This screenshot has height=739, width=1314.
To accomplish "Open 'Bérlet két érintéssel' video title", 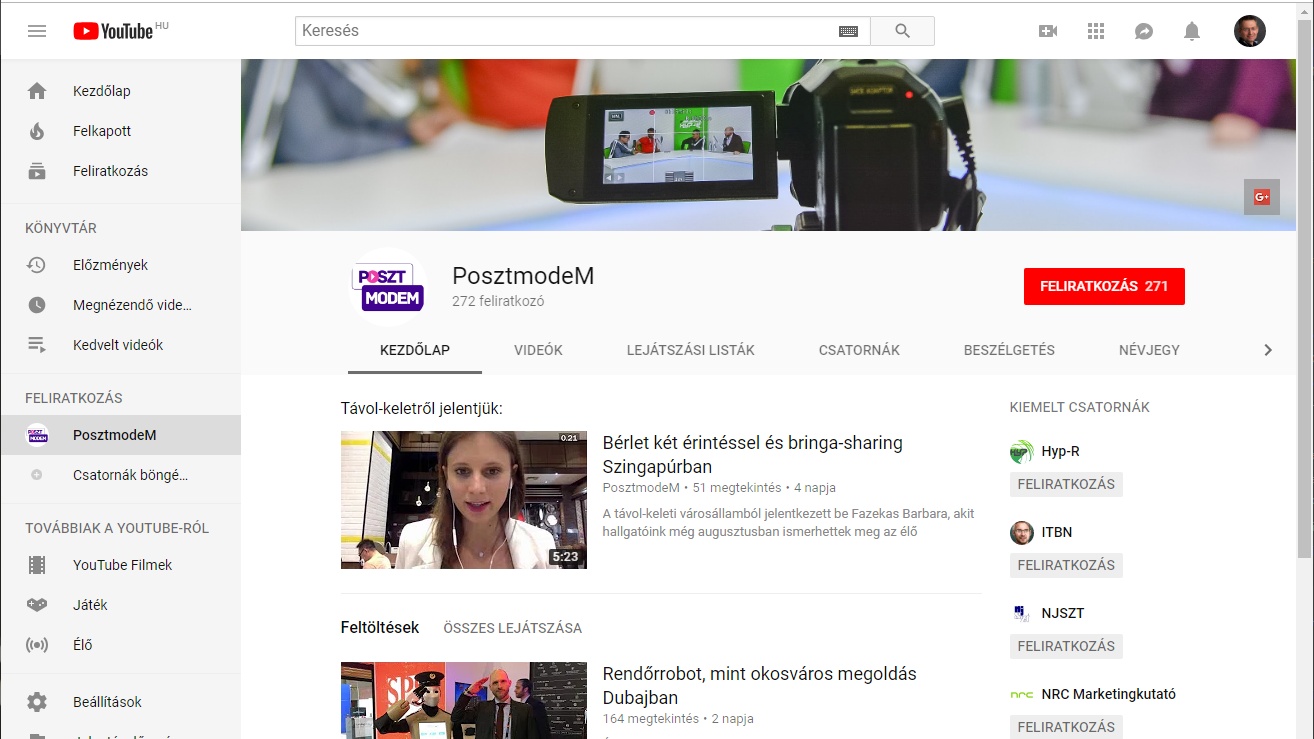I will (x=753, y=455).
